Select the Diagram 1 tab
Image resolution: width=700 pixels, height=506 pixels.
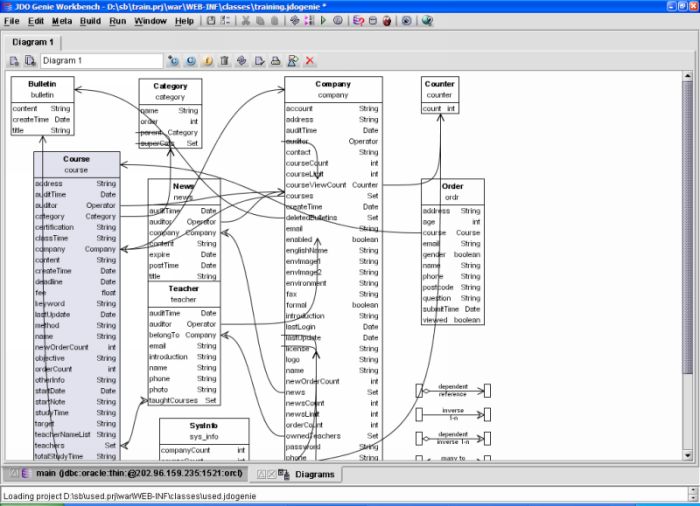pos(33,42)
